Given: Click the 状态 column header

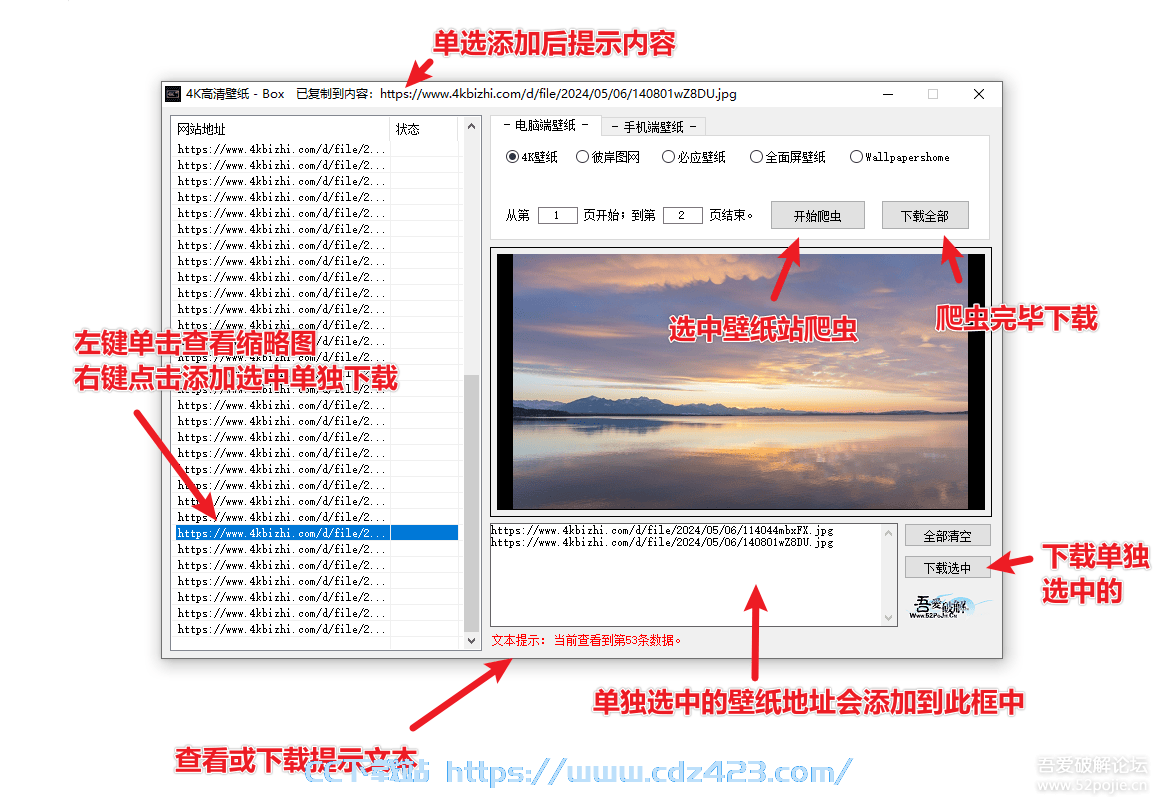Looking at the screenshot, I should 424,128.
